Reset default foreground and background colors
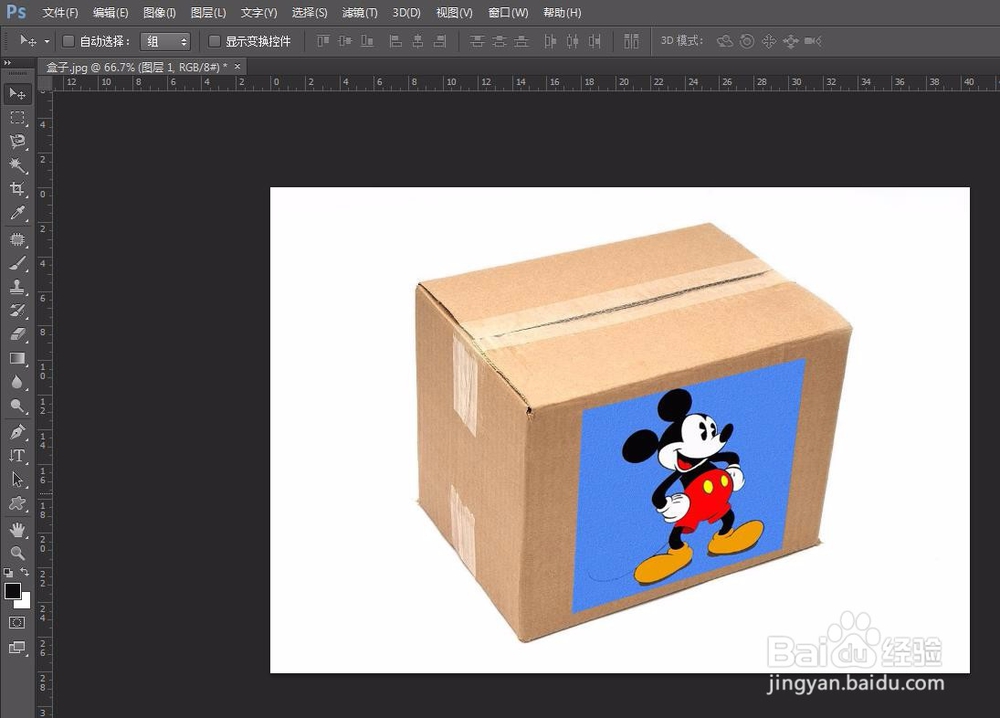Viewport: 1000px width, 718px height. [x=8, y=572]
